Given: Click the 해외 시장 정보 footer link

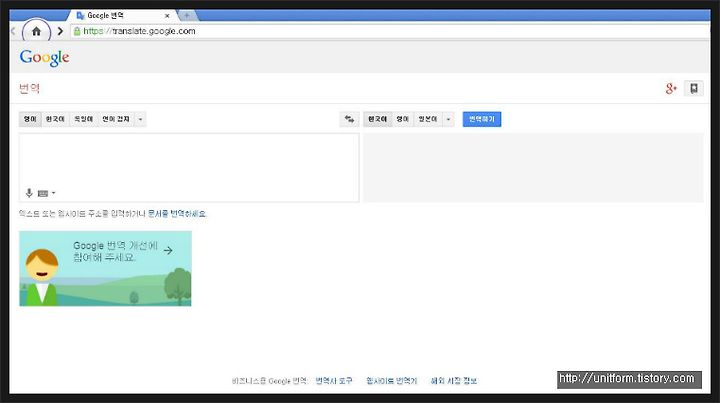Looking at the screenshot, I should [454, 381].
